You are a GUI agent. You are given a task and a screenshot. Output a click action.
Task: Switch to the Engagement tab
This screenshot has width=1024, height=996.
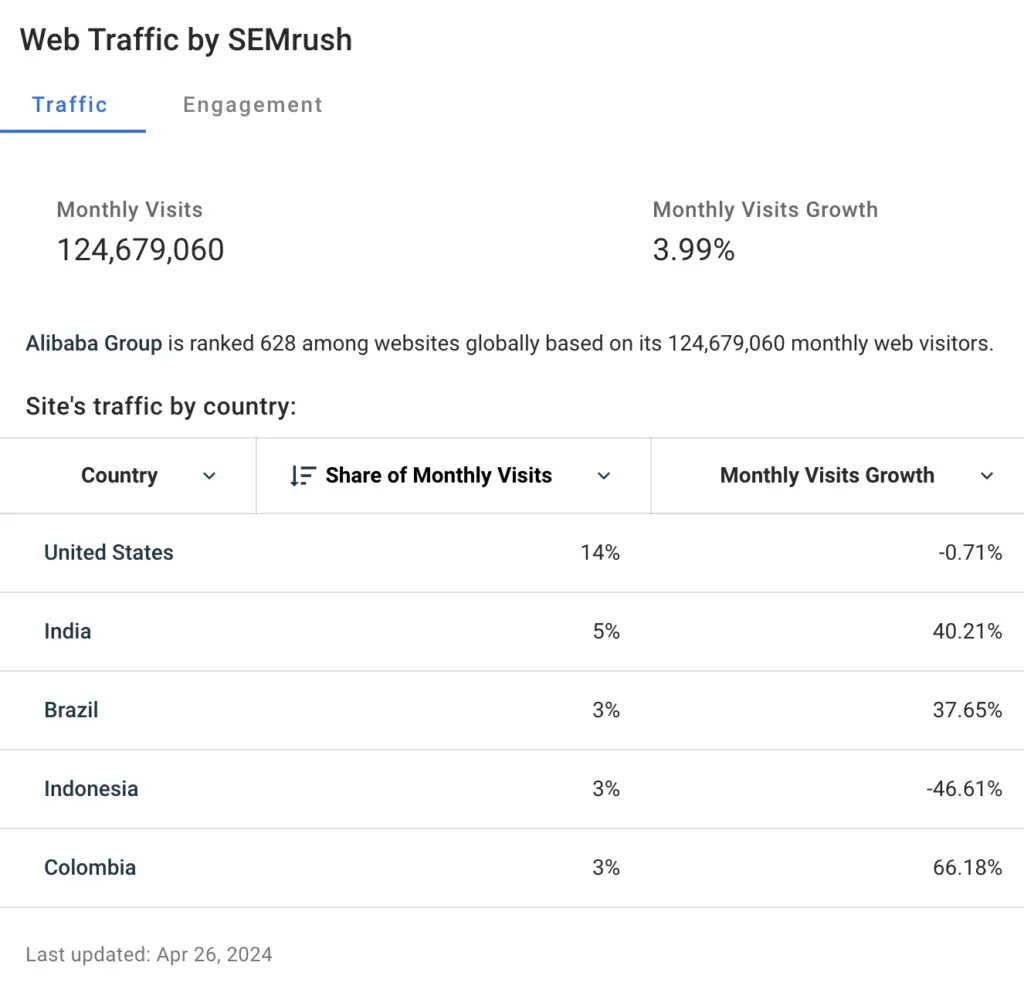pos(252,105)
